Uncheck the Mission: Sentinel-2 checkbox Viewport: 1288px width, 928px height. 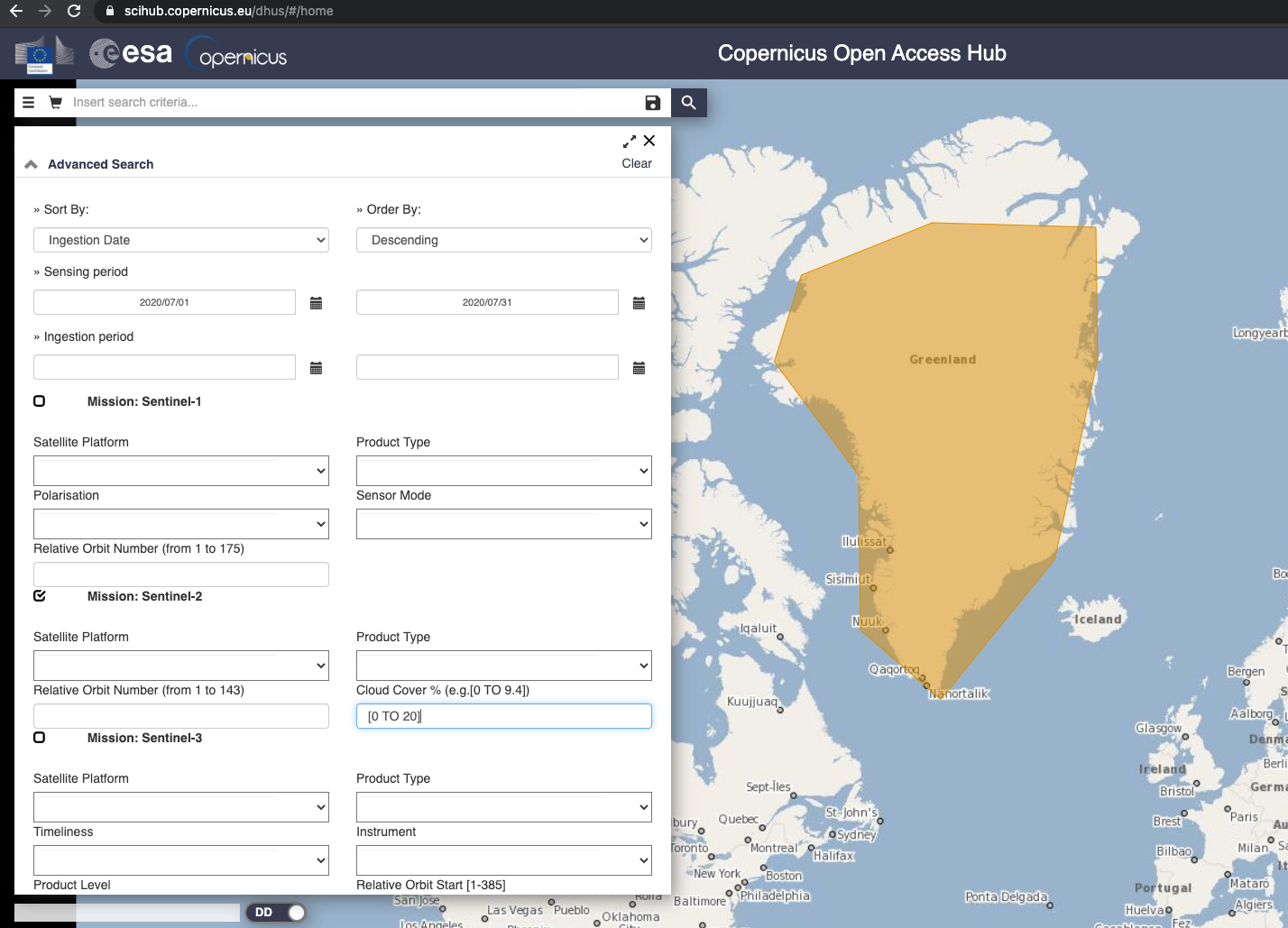click(40, 596)
